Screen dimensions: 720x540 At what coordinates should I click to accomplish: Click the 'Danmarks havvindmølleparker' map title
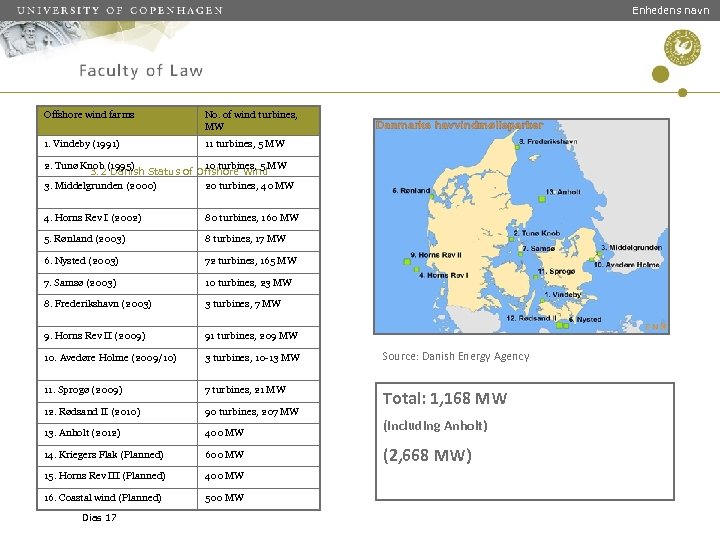(x=459, y=125)
